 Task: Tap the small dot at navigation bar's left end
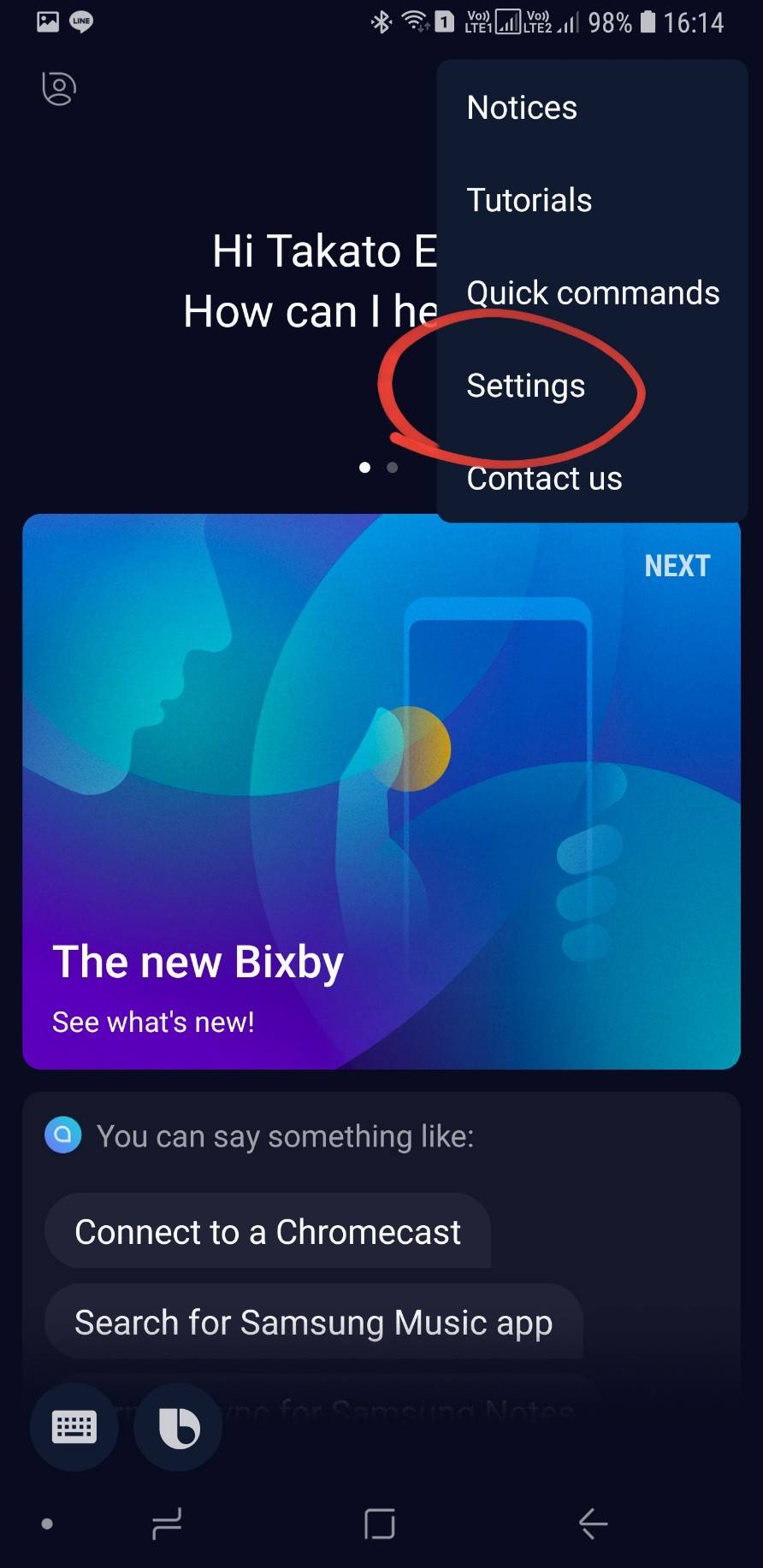click(x=47, y=1524)
